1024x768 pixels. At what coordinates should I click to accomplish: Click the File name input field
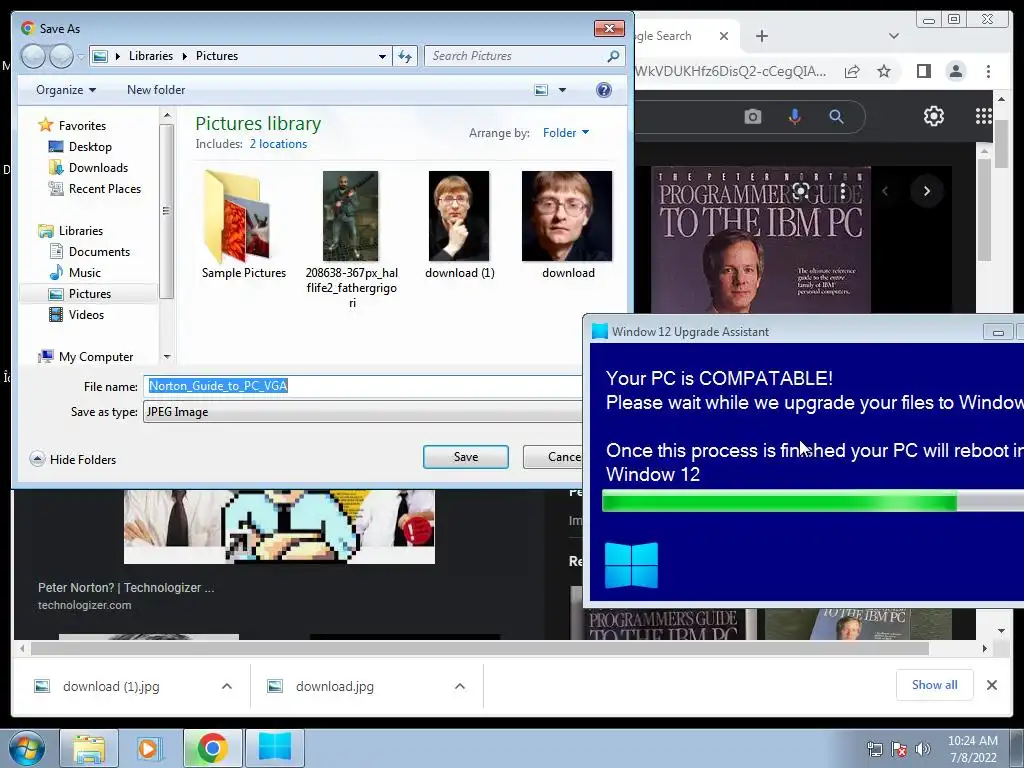[x=362, y=386]
